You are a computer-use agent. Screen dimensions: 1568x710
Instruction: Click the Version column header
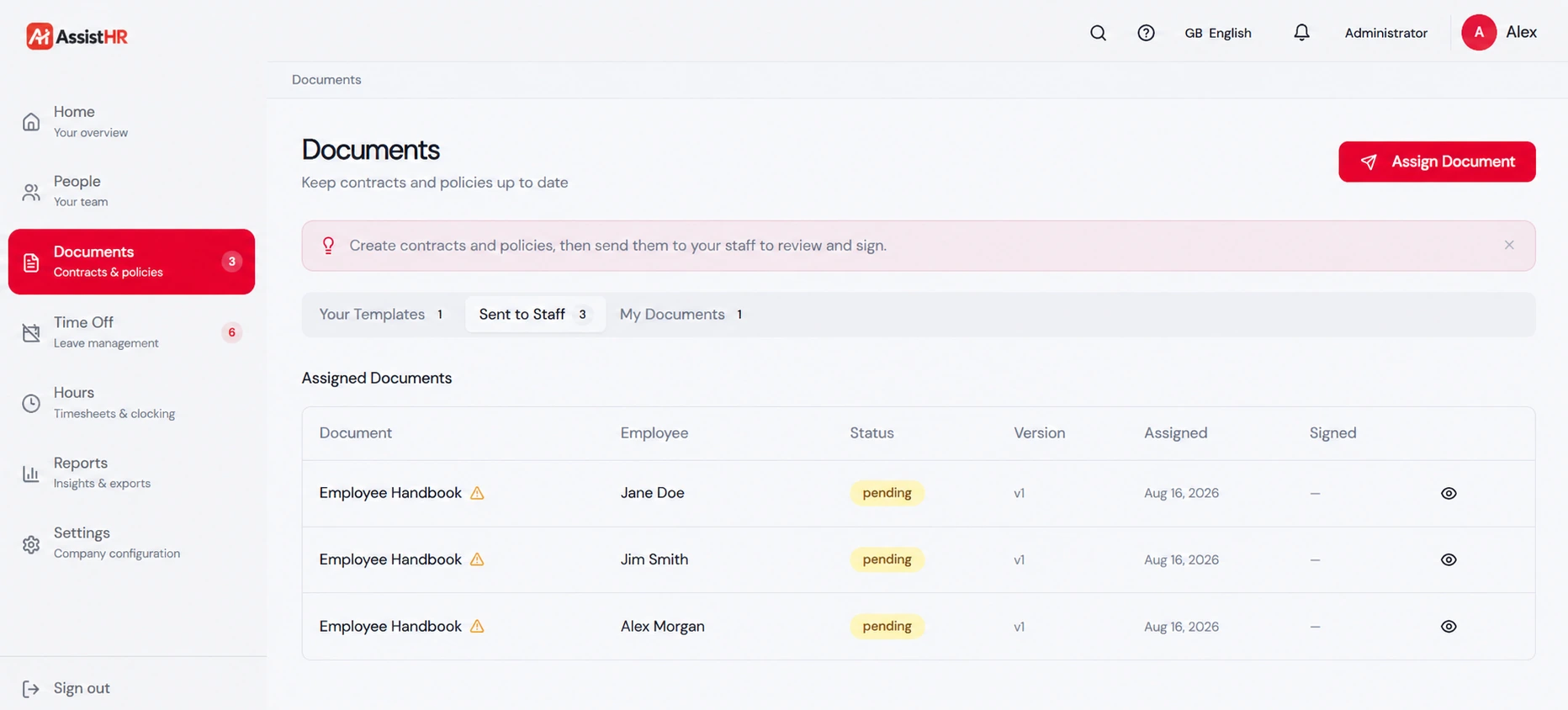click(1039, 433)
